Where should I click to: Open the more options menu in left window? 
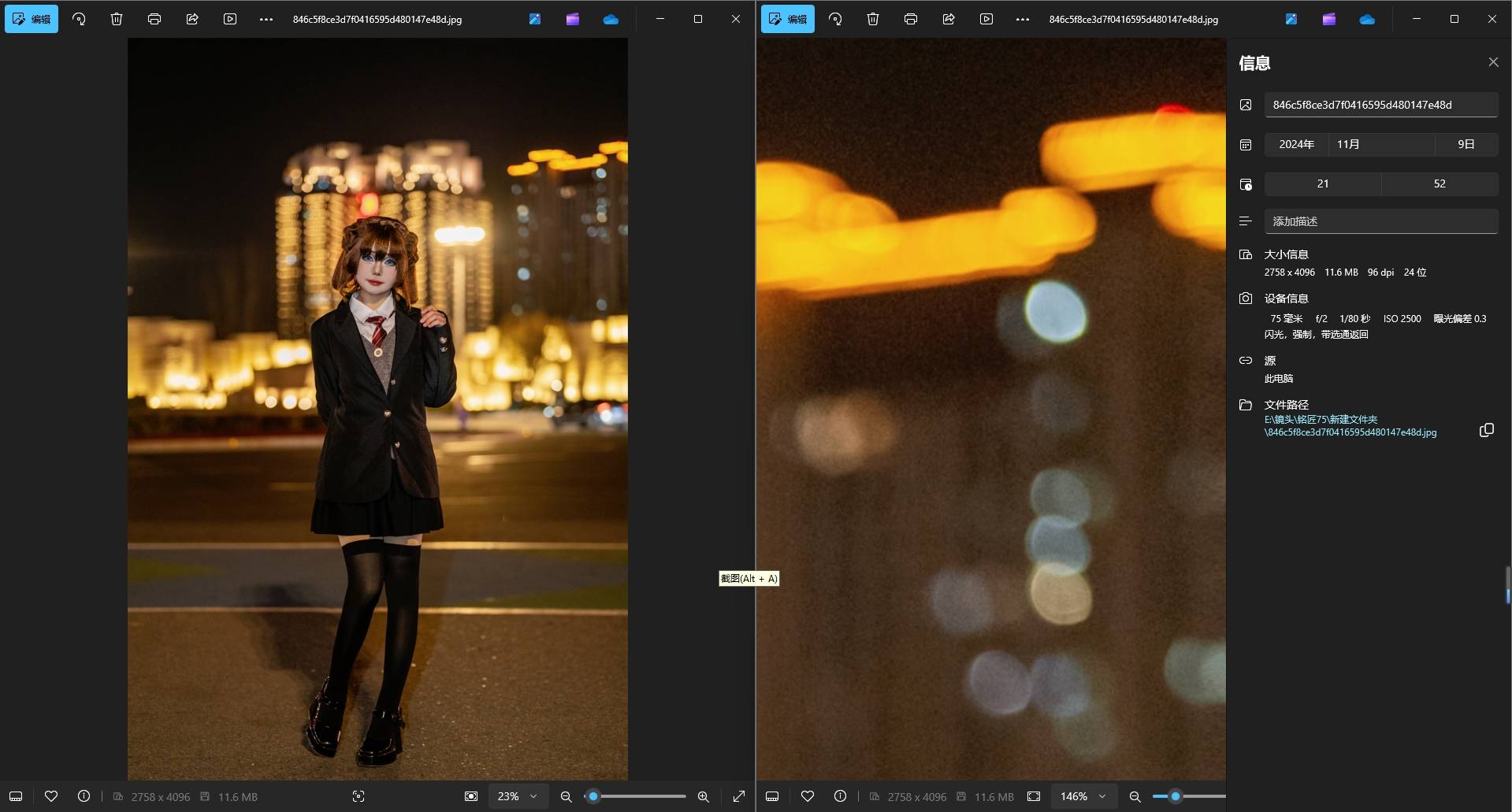point(266,19)
